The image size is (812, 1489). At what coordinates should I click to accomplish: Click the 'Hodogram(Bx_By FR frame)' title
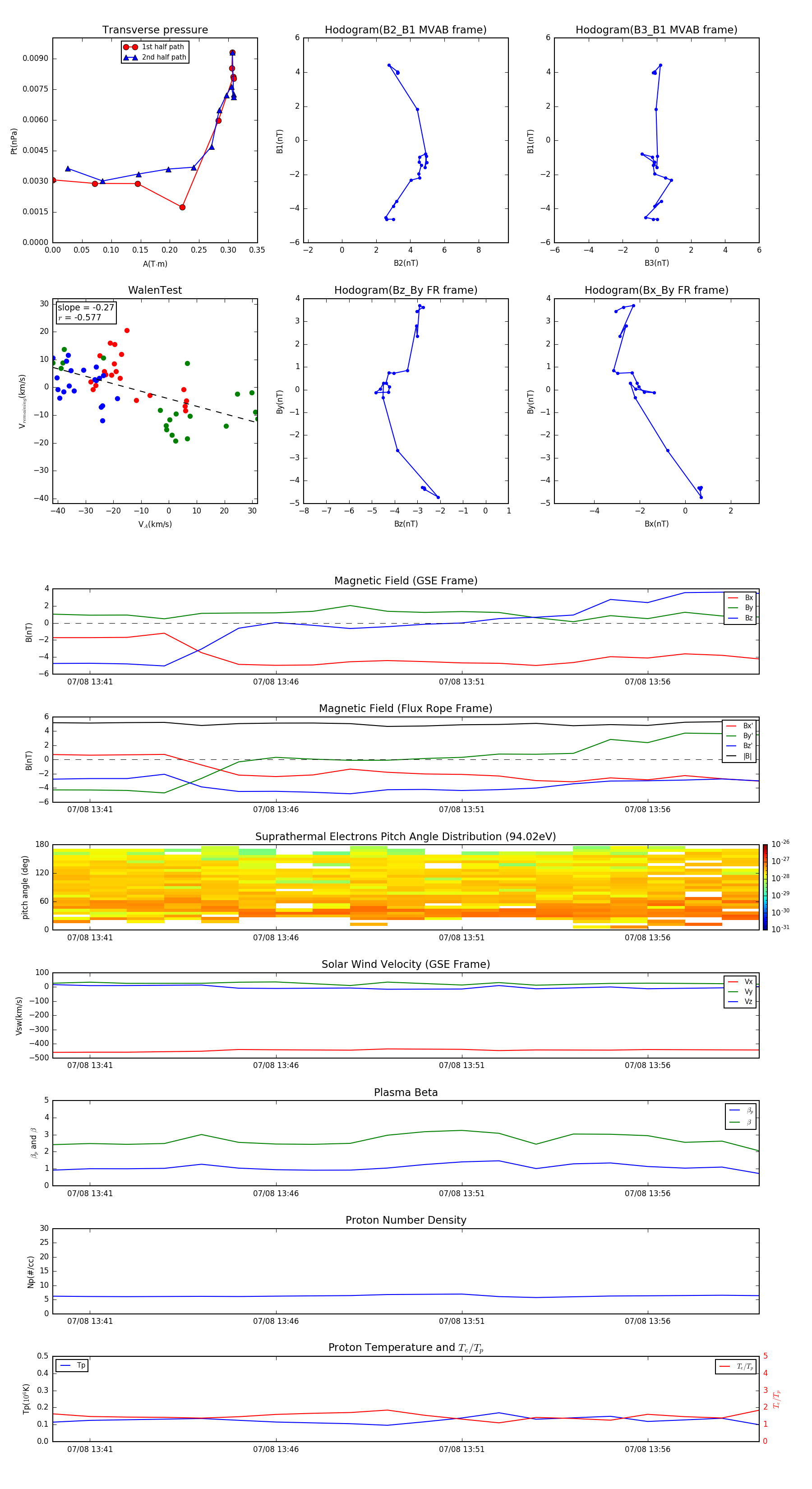pos(656,290)
